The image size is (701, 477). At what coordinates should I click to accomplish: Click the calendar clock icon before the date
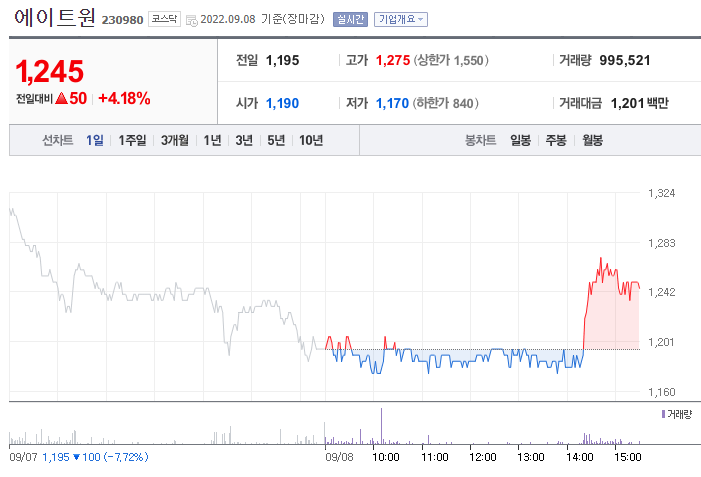tap(191, 21)
